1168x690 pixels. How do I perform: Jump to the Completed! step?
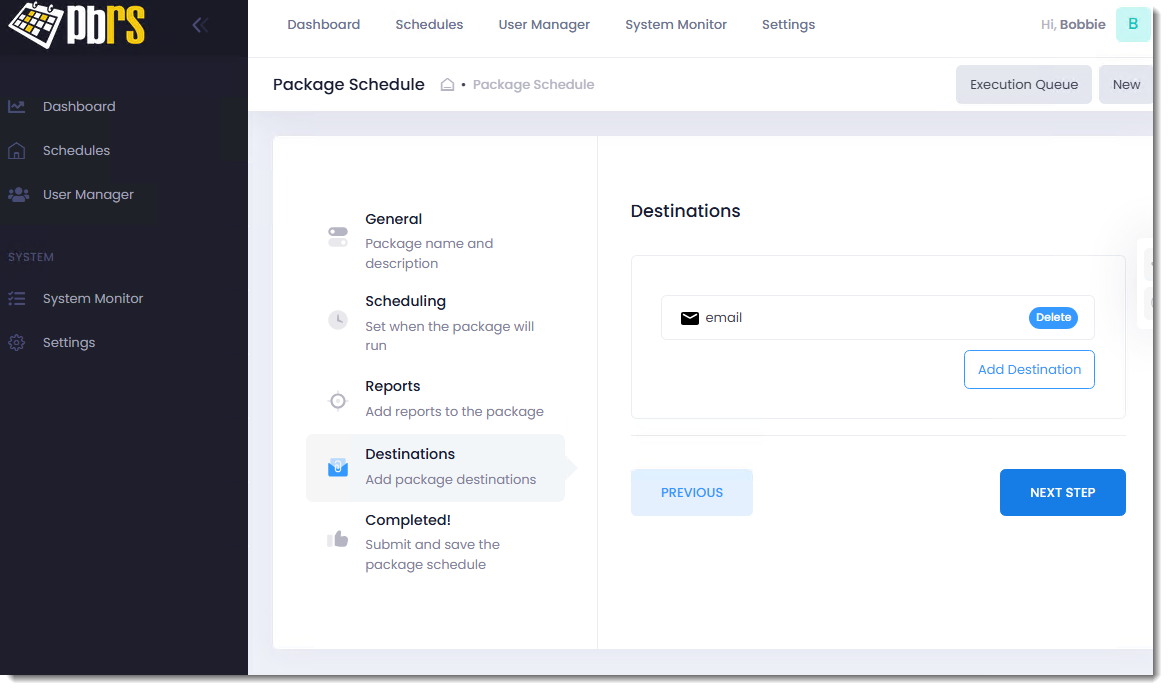pos(408,520)
